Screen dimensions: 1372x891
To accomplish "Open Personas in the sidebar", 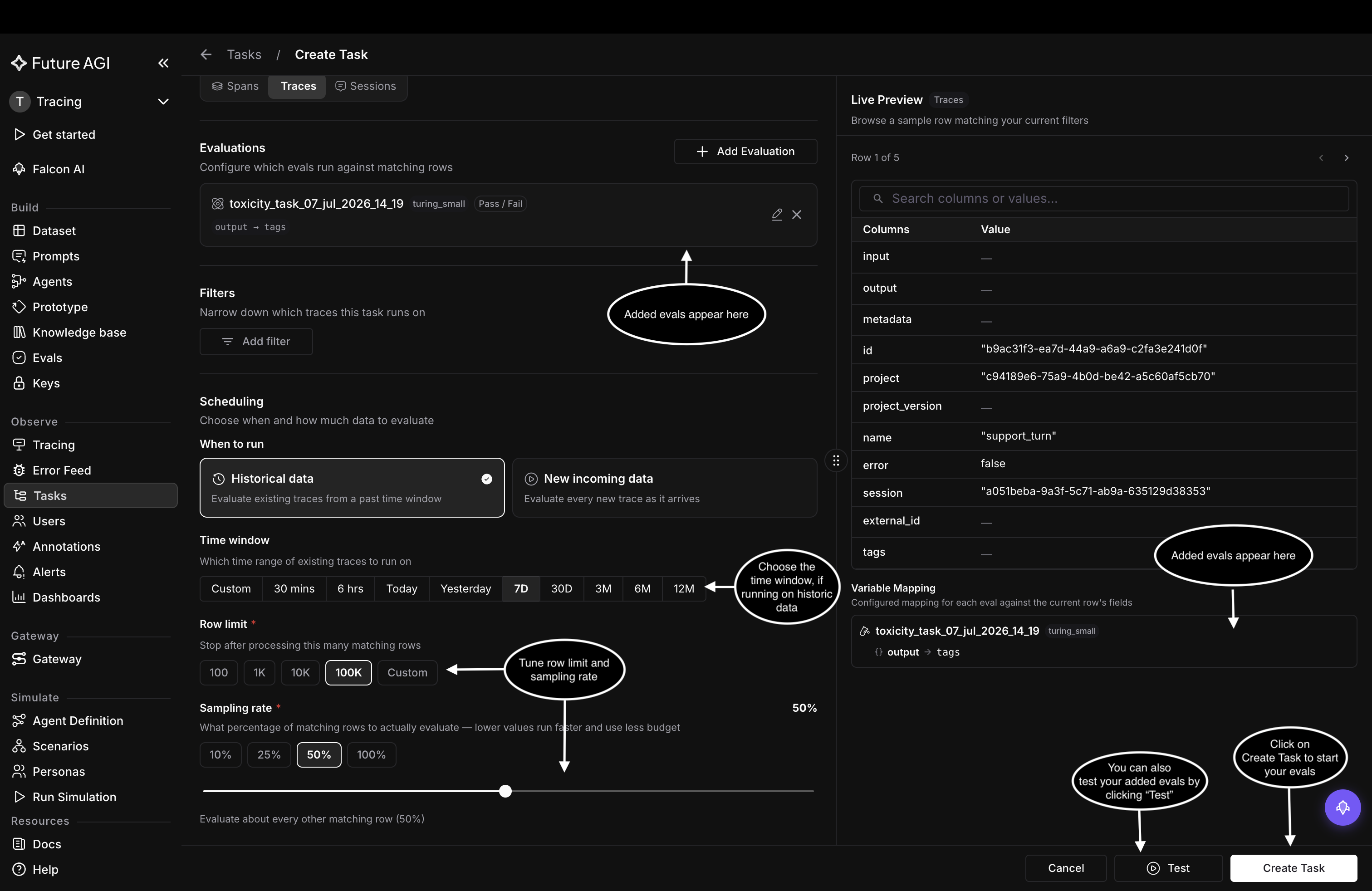I will tap(90, 771).
